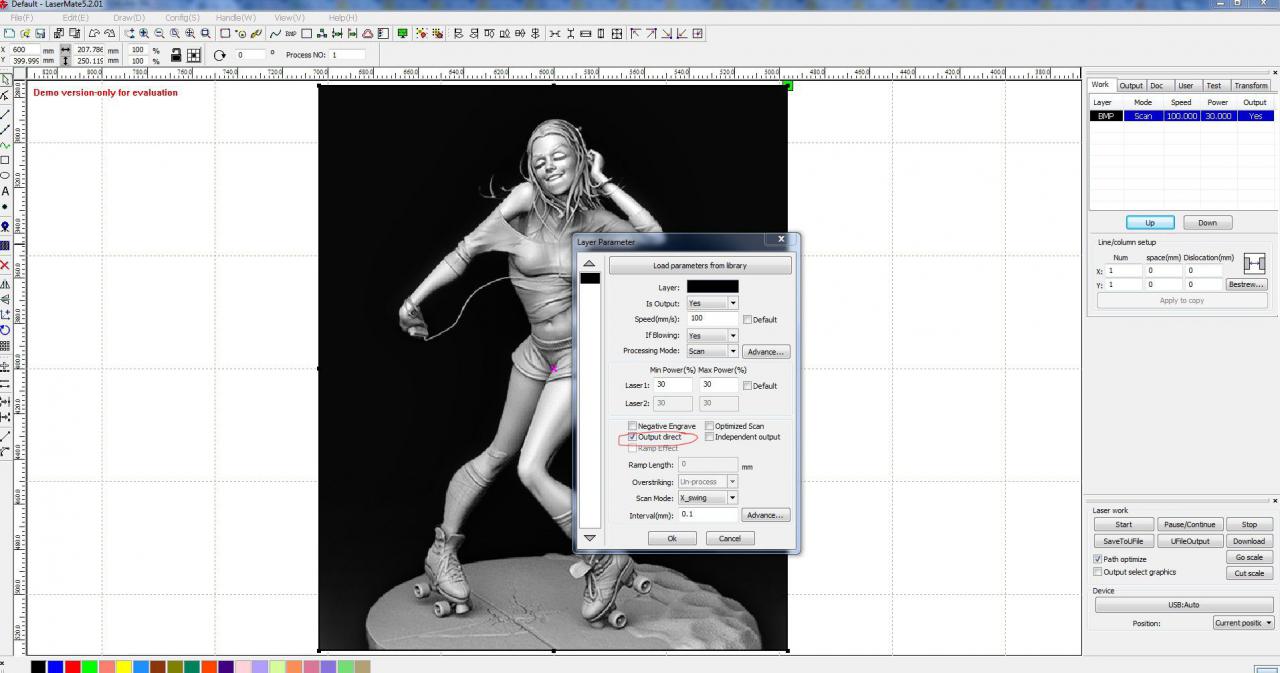Click the Zoom out magnifier icon
This screenshot has height=673, width=1280.
coord(159,33)
